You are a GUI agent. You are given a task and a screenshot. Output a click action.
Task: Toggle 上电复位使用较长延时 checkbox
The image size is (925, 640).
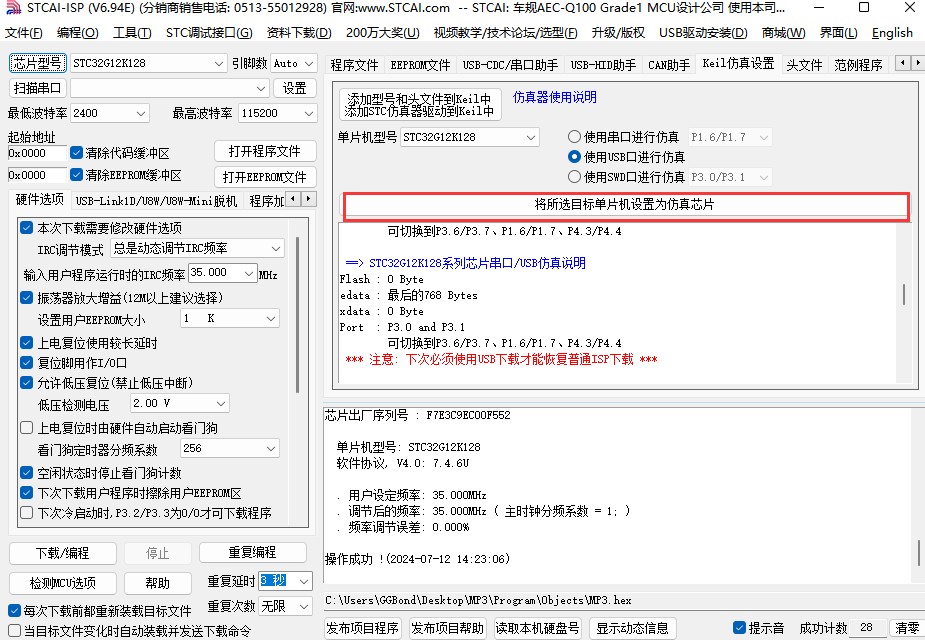point(27,343)
